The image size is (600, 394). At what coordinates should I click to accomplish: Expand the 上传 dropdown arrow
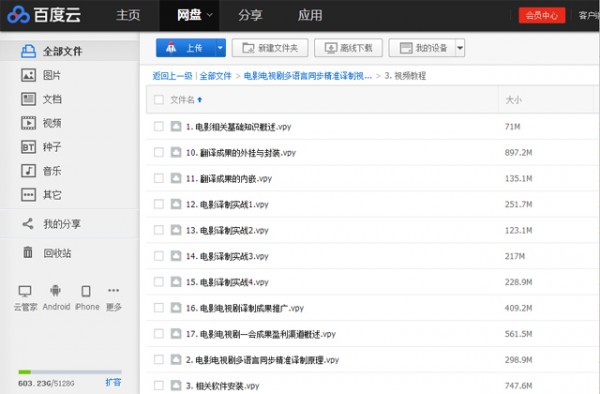[220, 48]
